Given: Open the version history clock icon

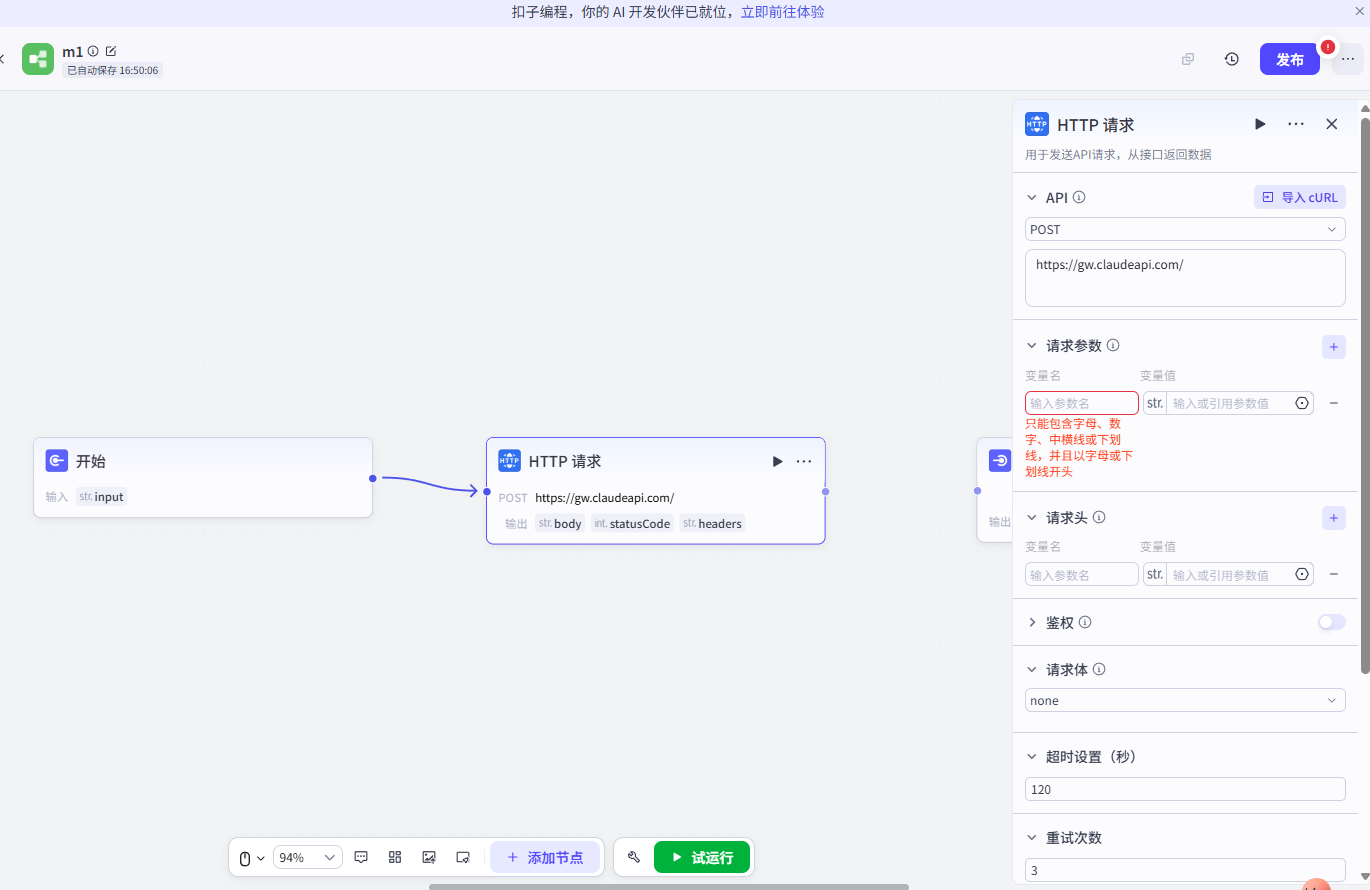Looking at the screenshot, I should [x=1231, y=59].
